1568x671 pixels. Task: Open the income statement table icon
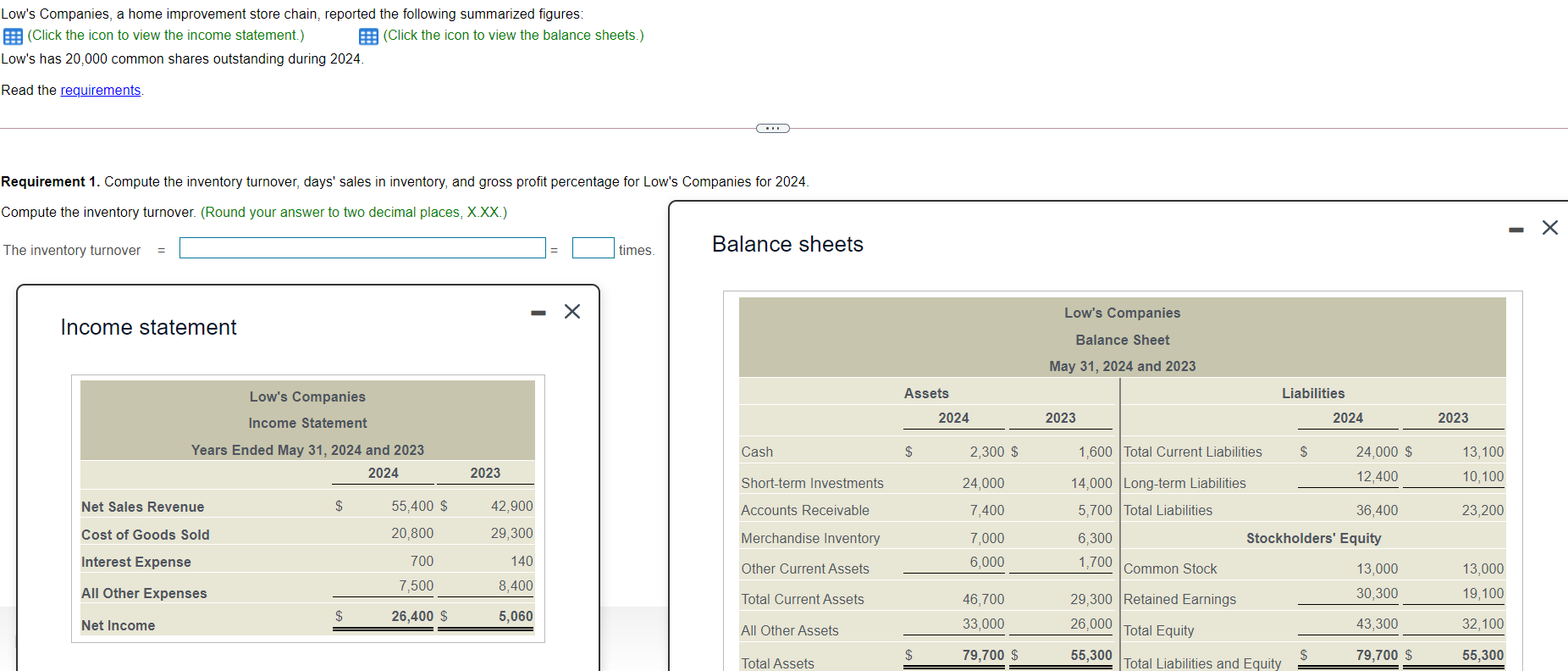(13, 36)
